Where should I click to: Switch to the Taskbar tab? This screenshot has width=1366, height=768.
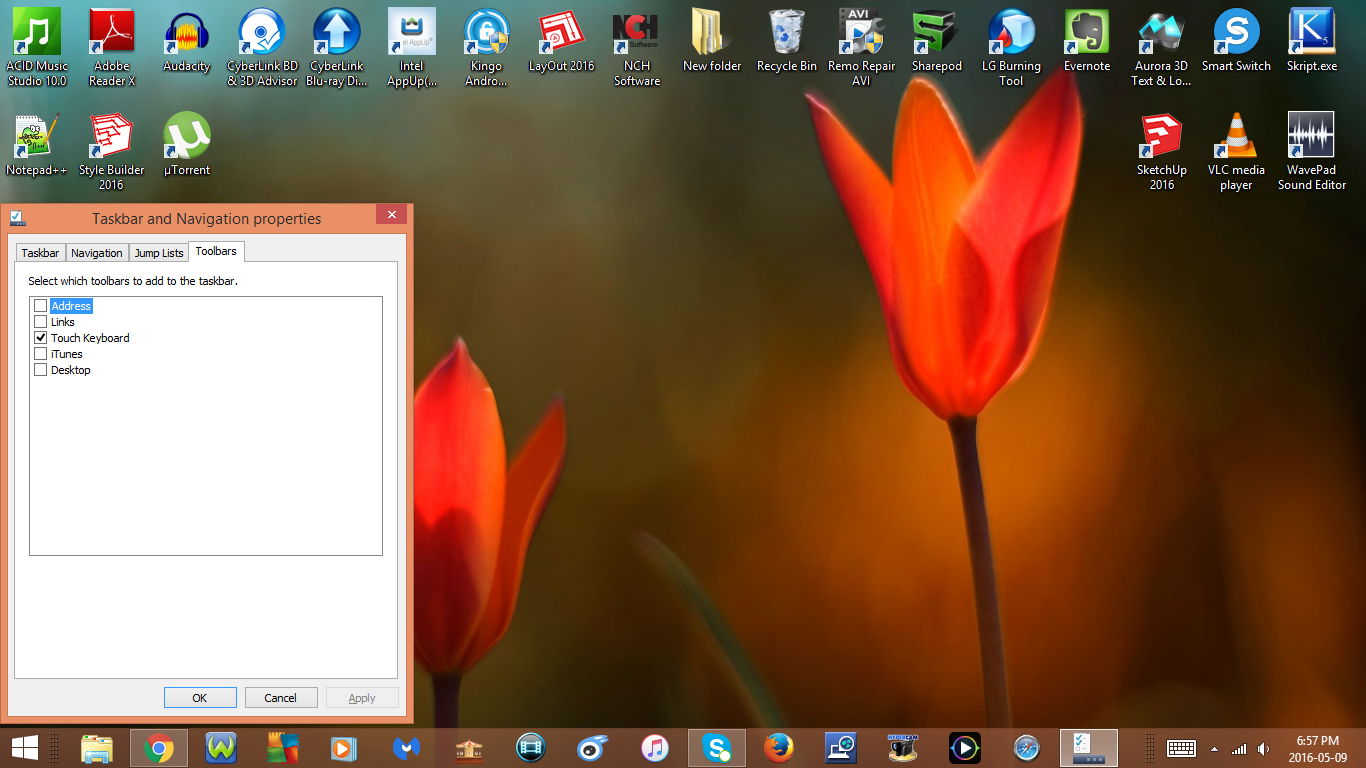[40, 253]
